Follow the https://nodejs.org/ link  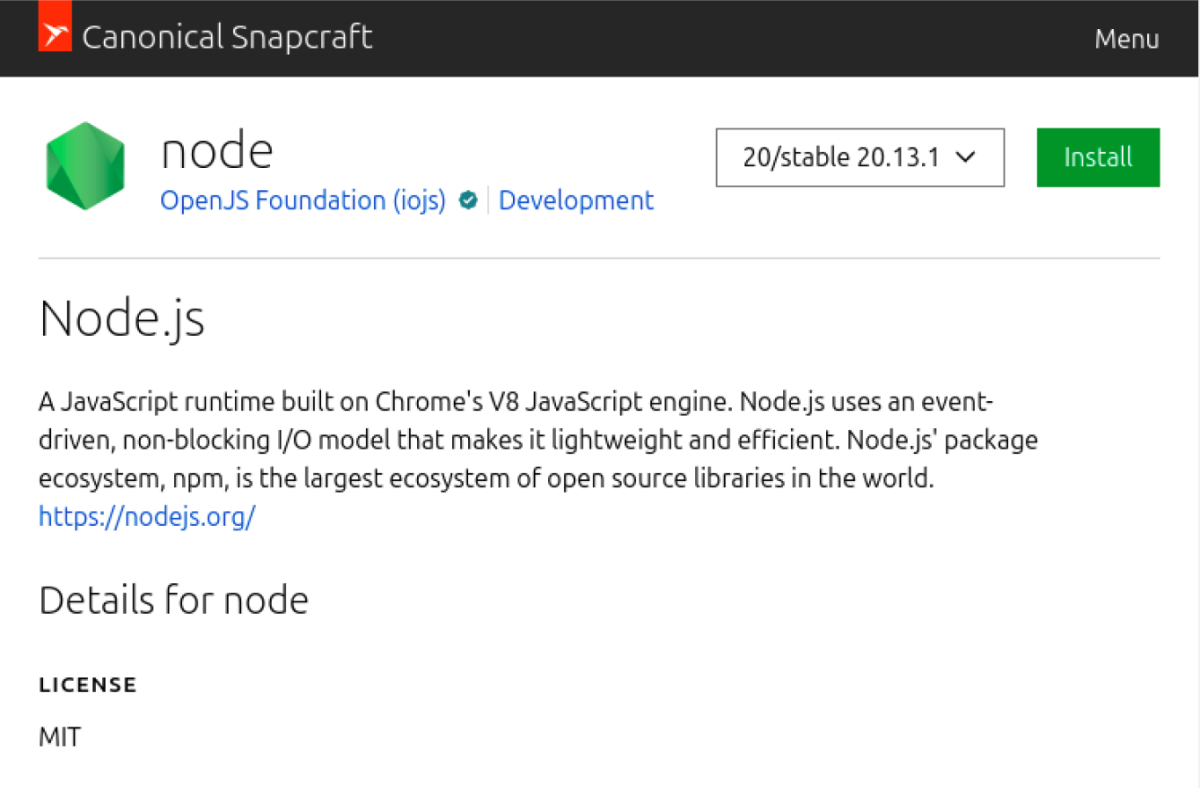point(147,517)
